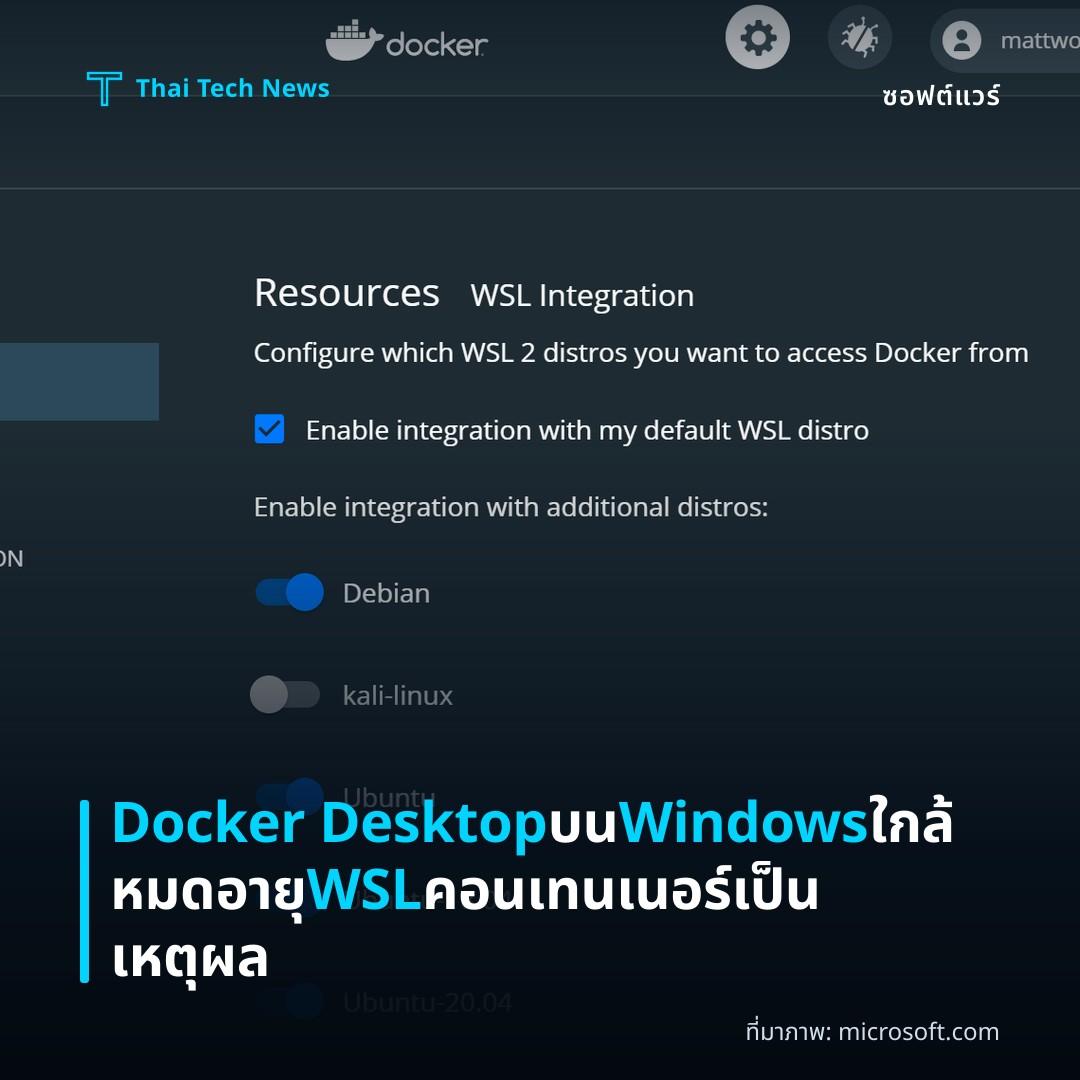This screenshot has width=1080, height=1080.
Task: Click the ซอฟต์แวร์ category label
Action: [x=940, y=96]
